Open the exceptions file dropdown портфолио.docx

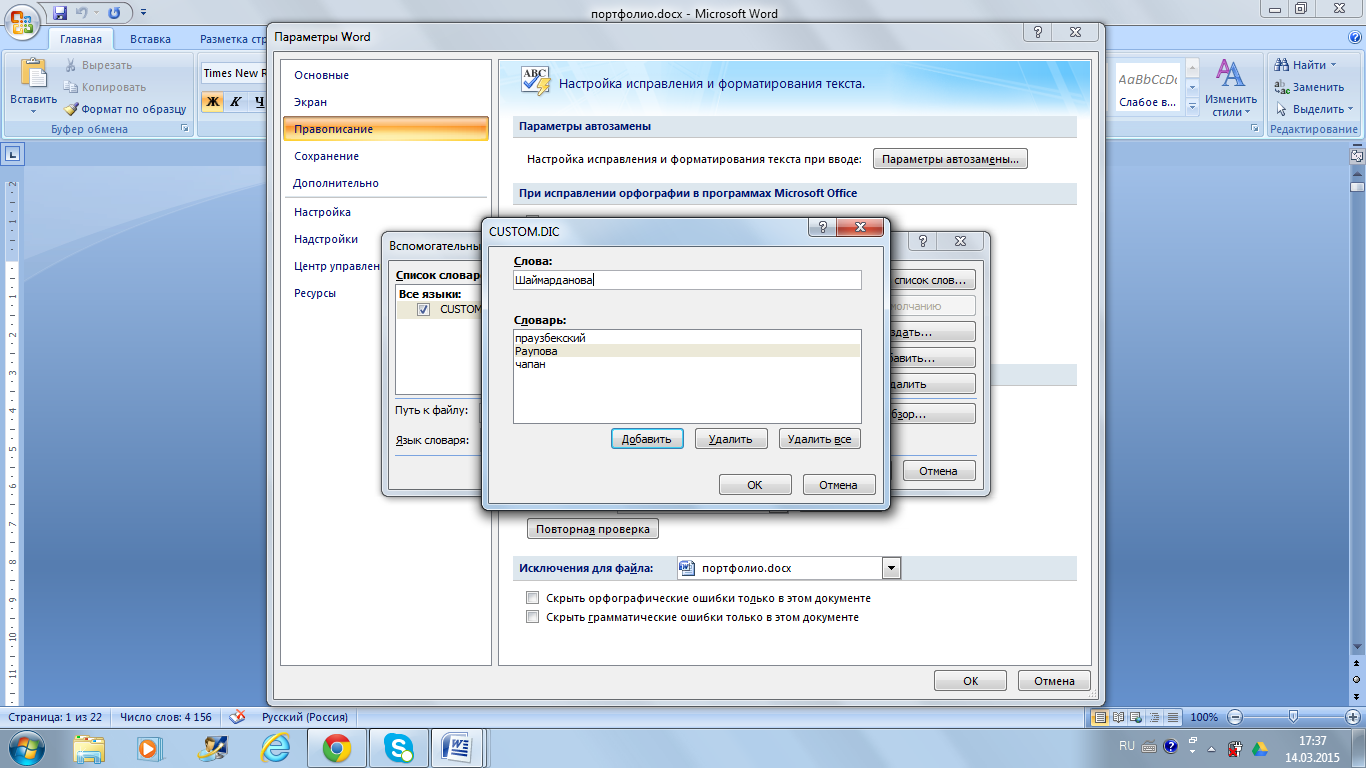[891, 568]
